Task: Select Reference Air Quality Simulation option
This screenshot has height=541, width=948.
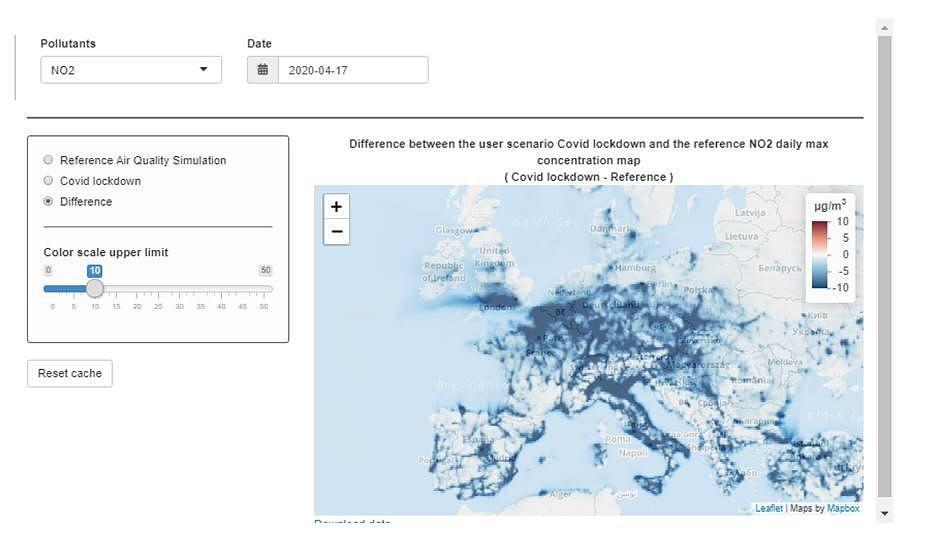Action: pyautogui.click(x=49, y=160)
